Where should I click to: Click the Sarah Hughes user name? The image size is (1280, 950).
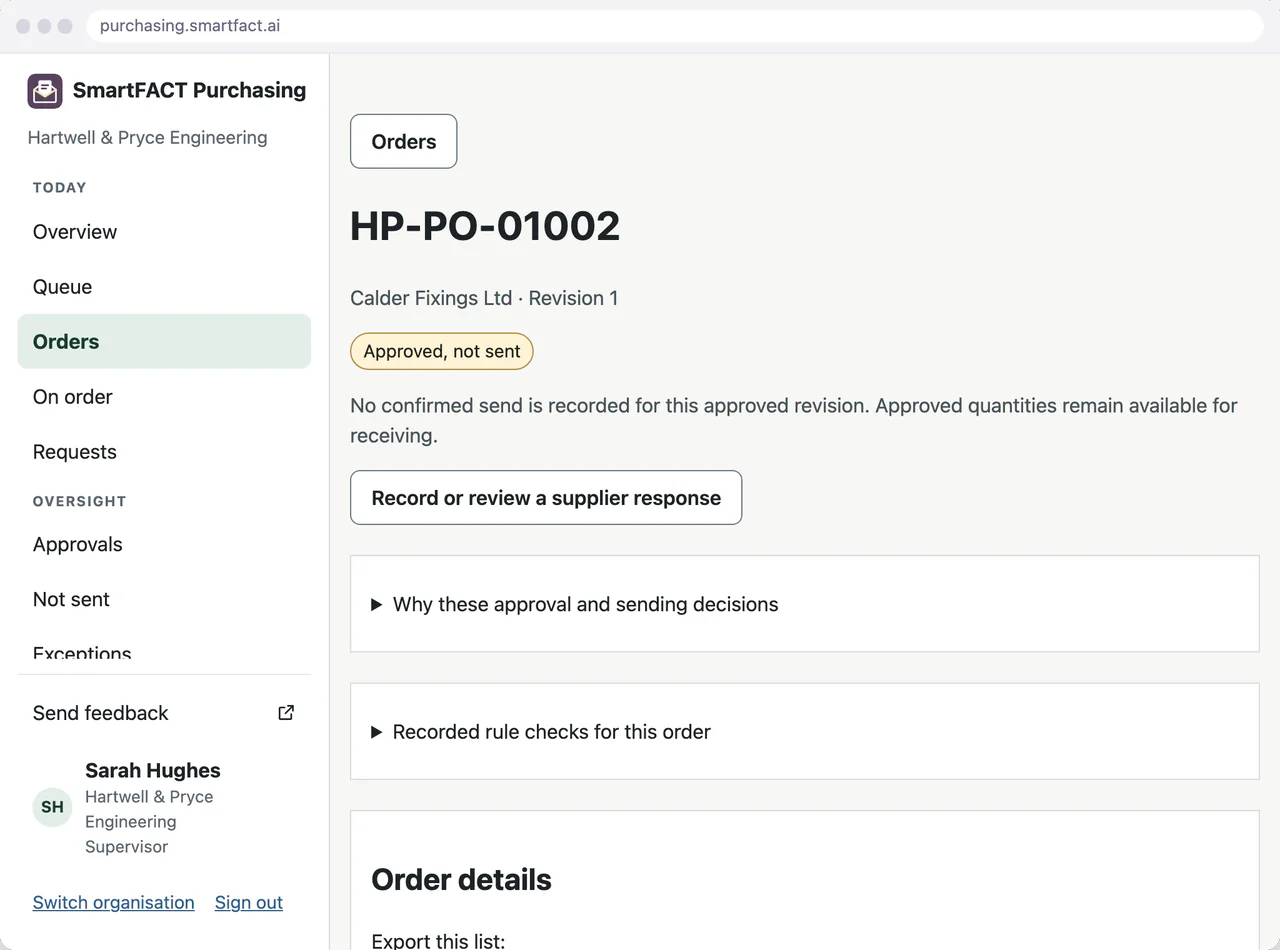[x=153, y=771]
